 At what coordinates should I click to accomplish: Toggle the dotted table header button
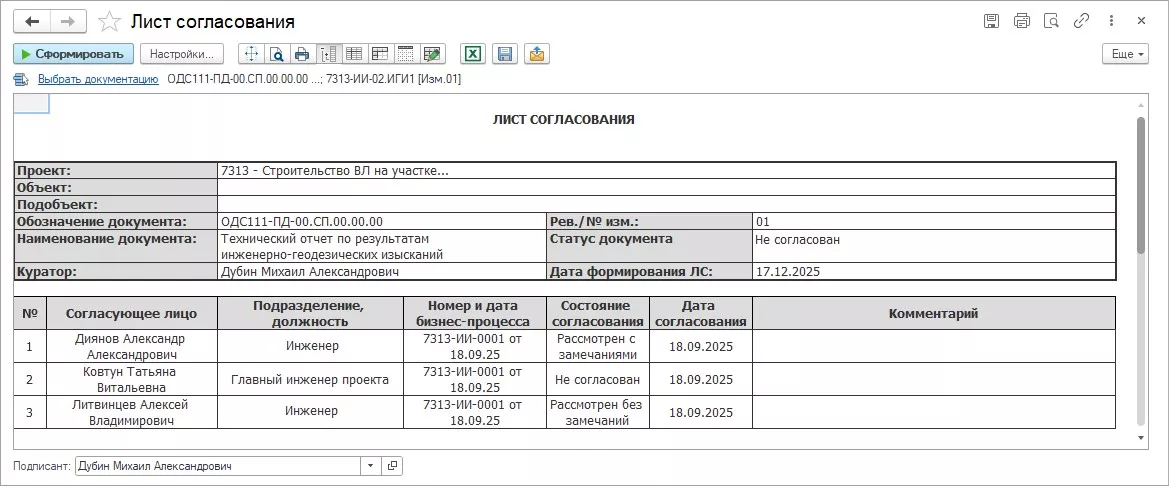406,54
